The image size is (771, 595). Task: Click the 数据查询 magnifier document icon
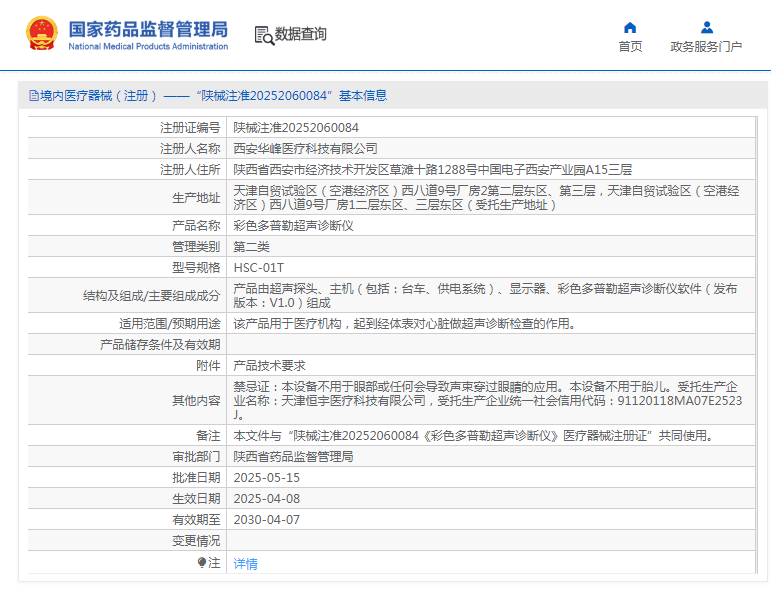tap(264, 35)
